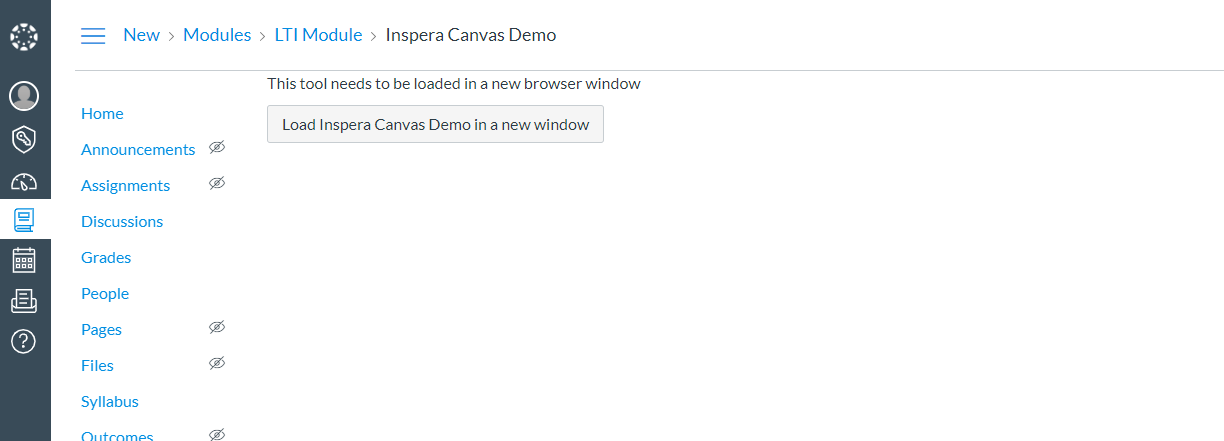Open the Account profile avatar icon

point(24,96)
